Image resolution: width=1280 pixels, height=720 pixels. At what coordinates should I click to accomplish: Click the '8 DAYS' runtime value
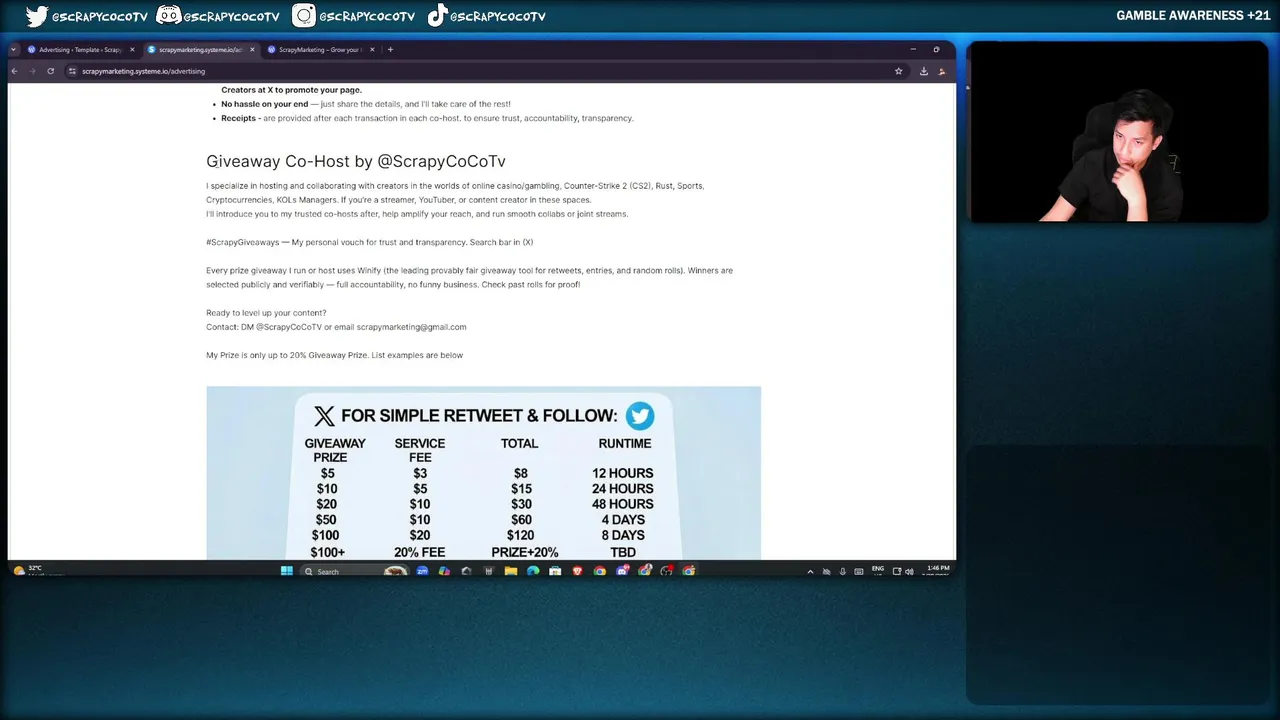tap(624, 535)
